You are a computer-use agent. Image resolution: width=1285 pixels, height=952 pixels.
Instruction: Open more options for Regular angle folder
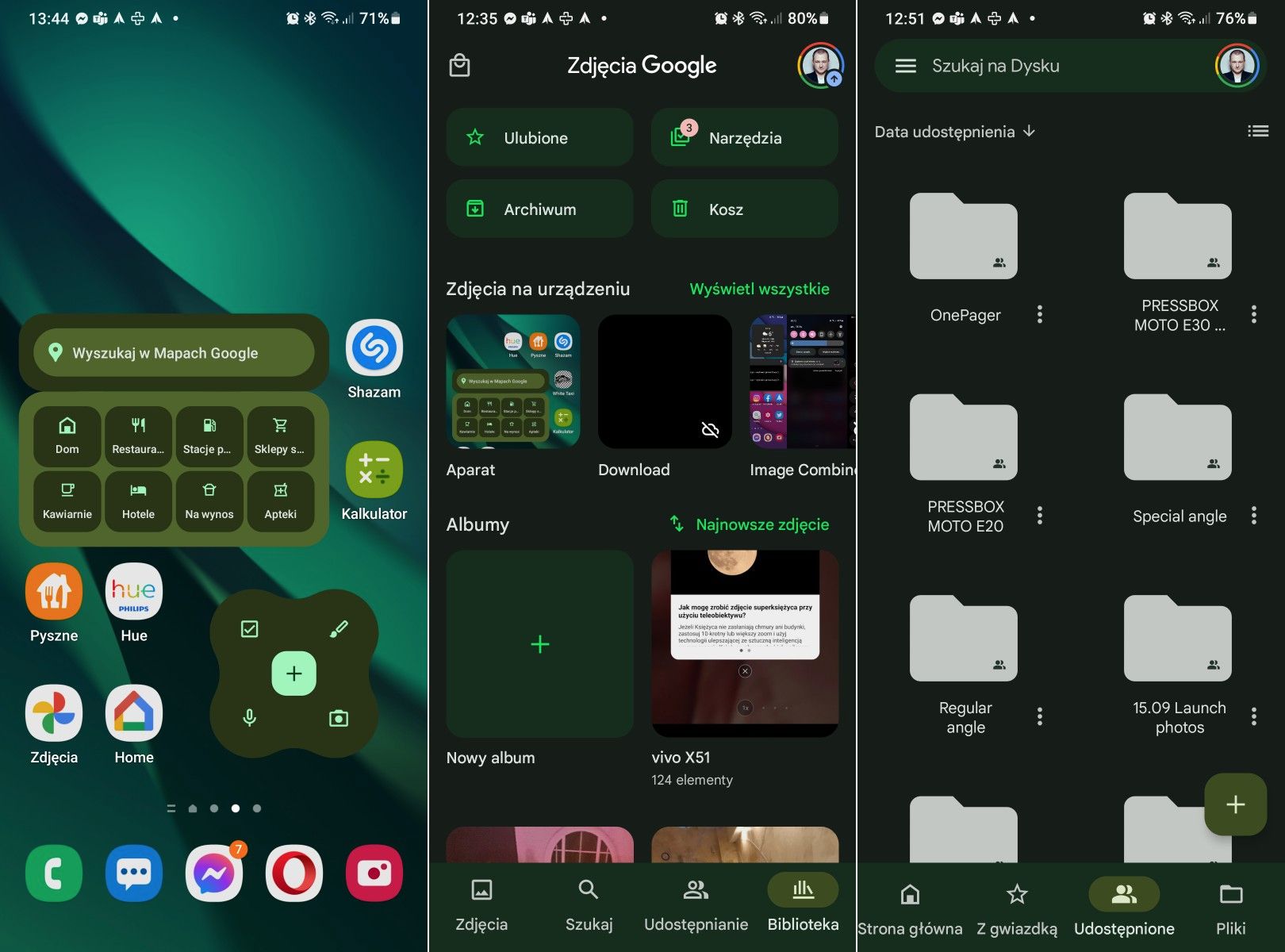click(x=1039, y=717)
